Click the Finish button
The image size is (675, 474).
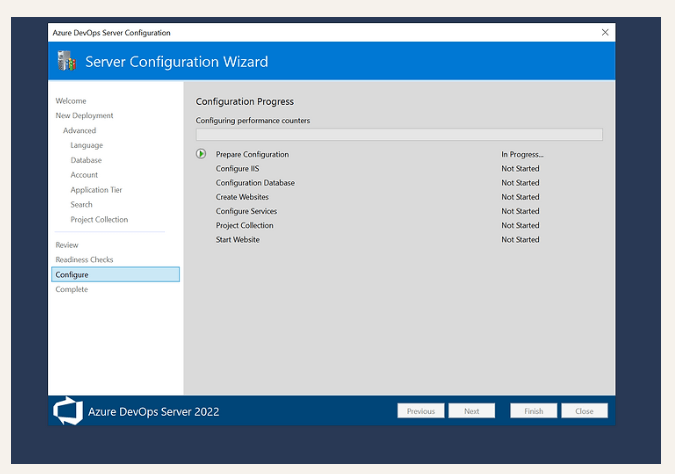pos(533,411)
